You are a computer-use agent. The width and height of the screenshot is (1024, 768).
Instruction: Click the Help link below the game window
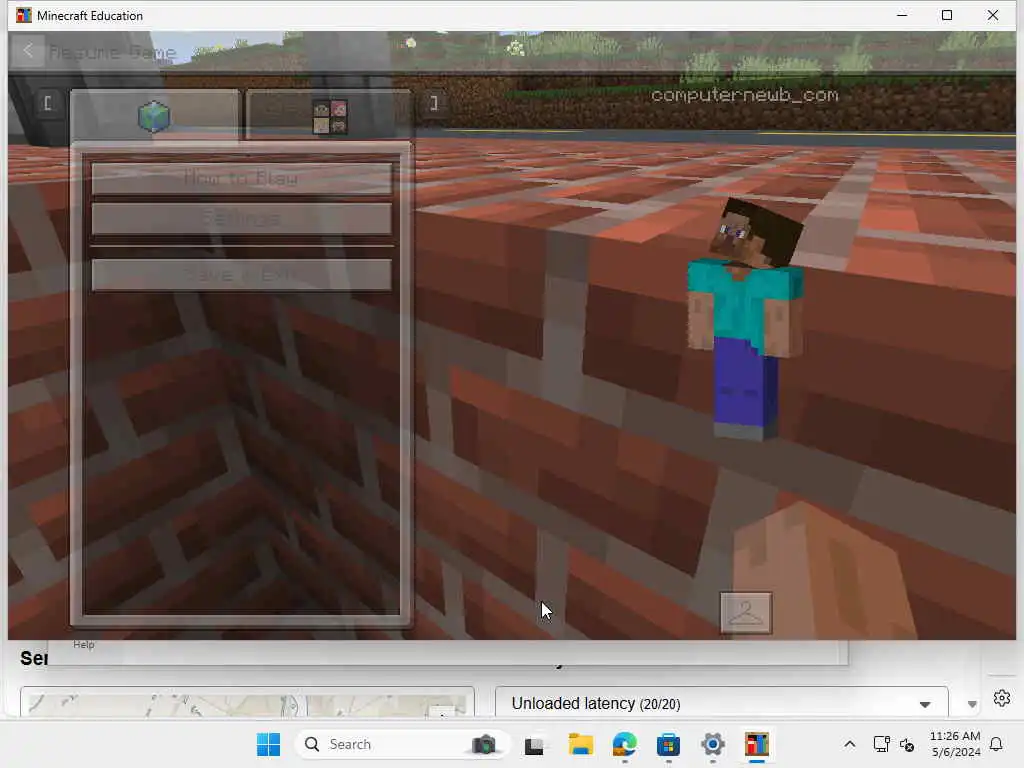(84, 645)
